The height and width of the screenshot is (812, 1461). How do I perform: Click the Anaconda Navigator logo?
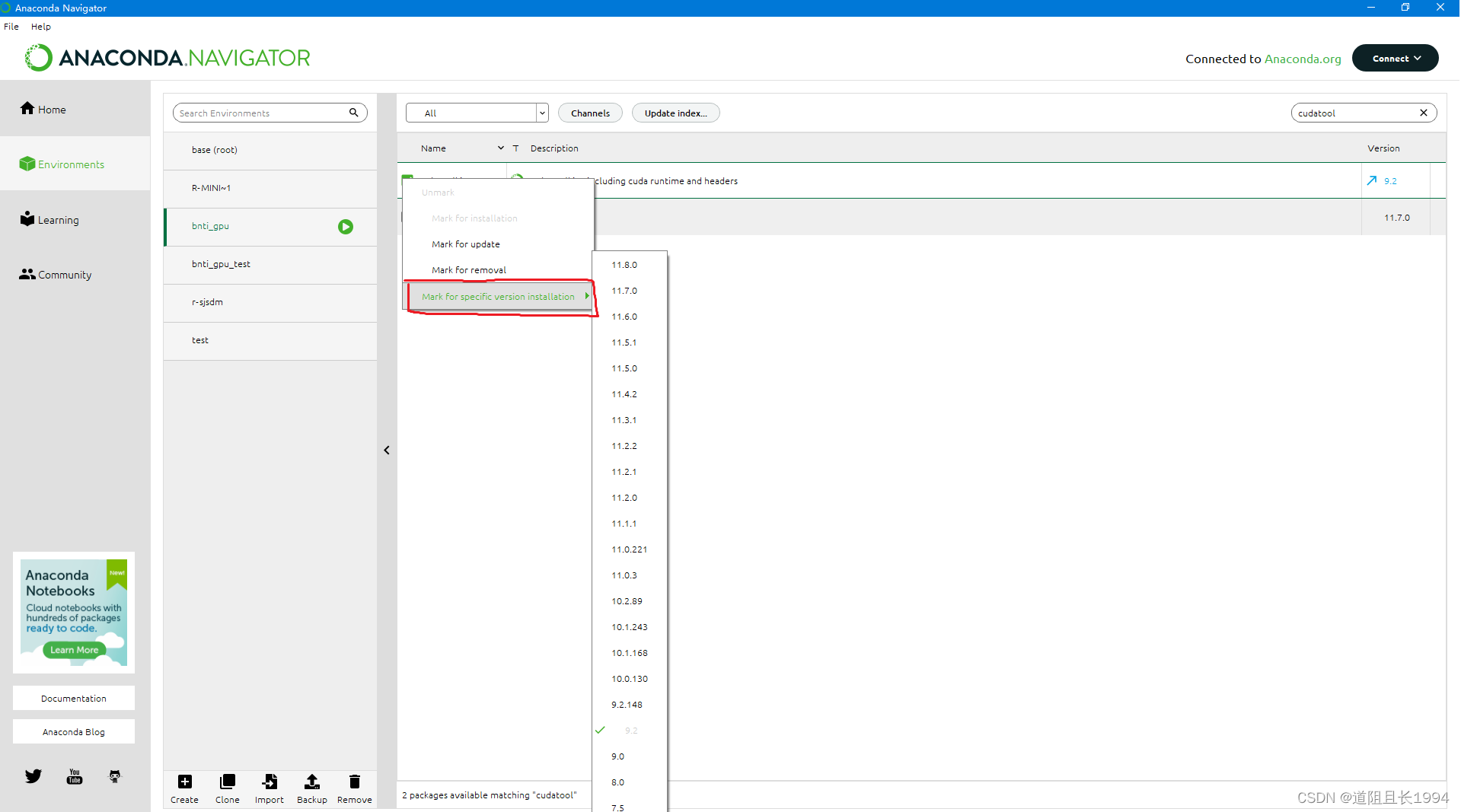(167, 58)
